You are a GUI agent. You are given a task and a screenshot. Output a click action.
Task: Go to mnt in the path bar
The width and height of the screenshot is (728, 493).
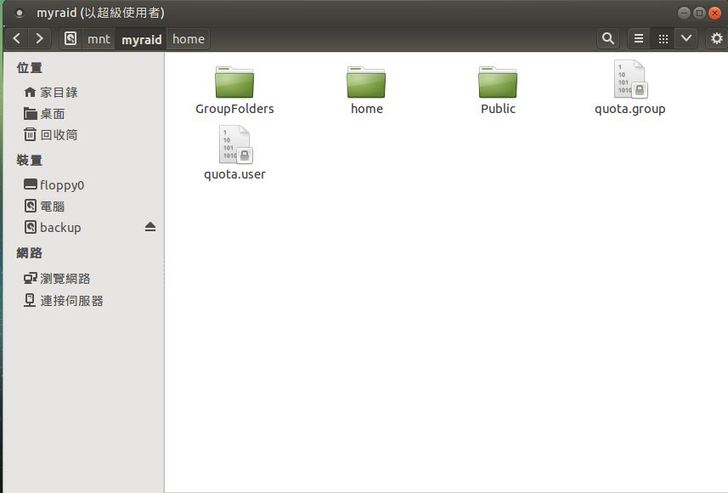98,39
